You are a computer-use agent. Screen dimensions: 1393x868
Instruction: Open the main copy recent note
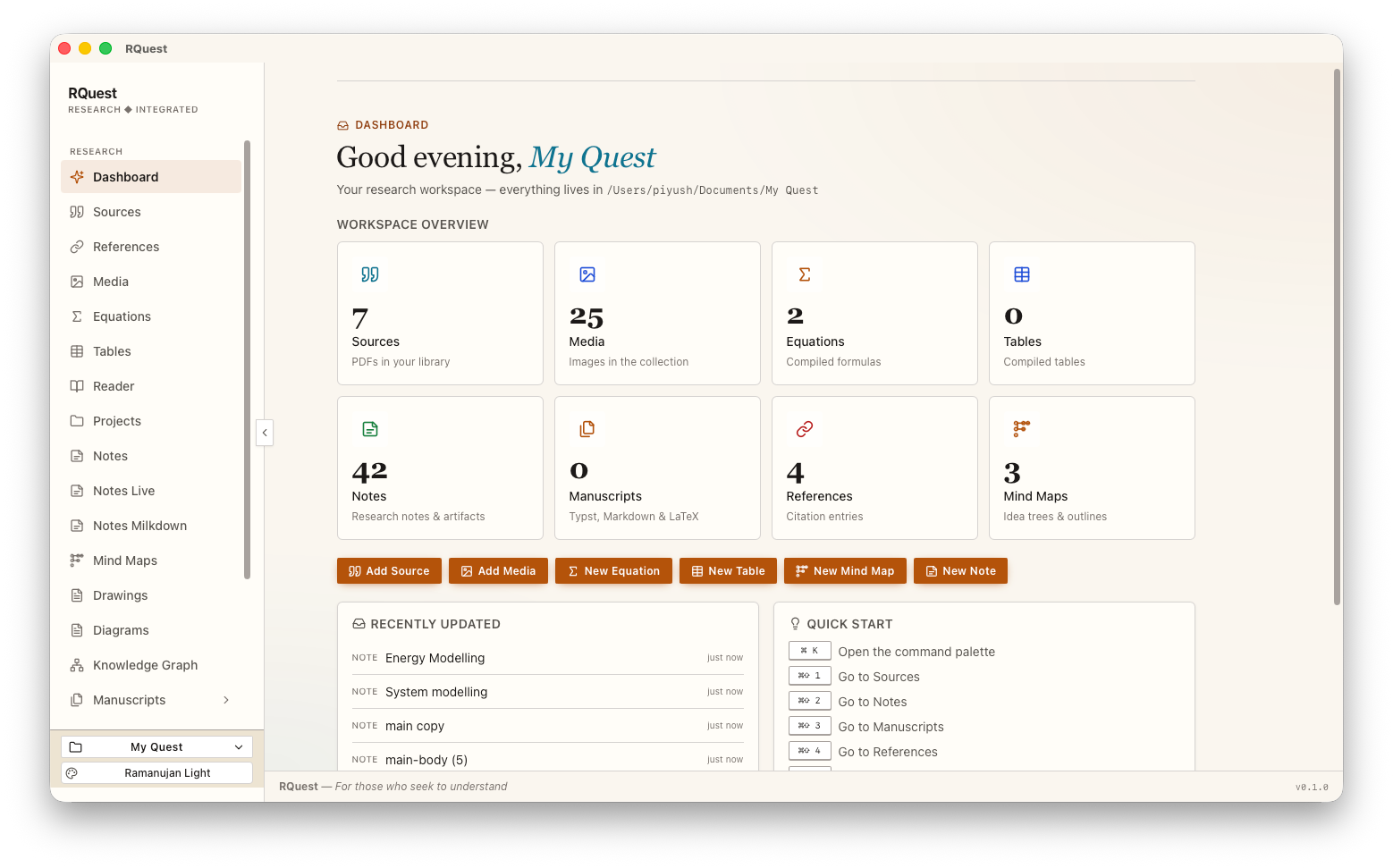click(x=547, y=726)
